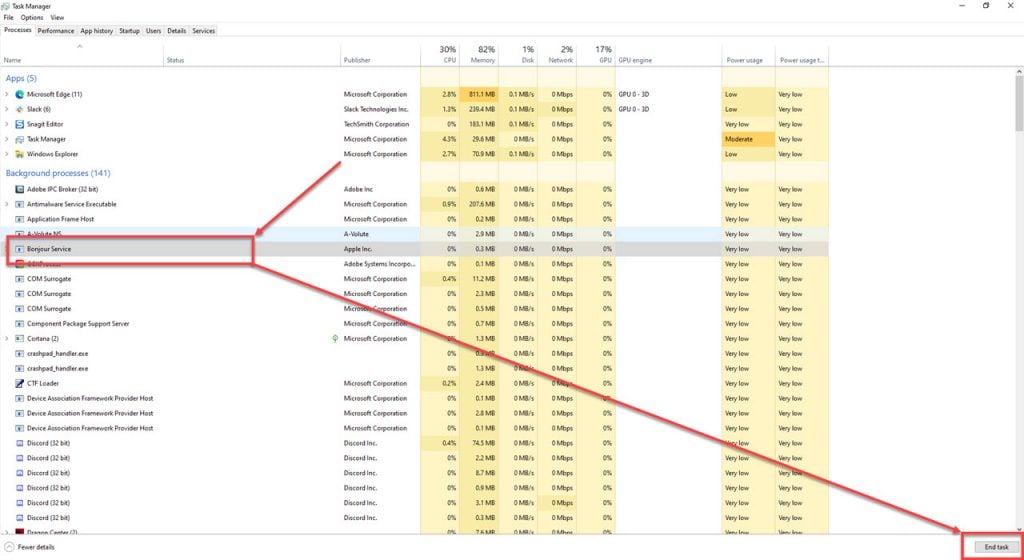The width and height of the screenshot is (1024, 560).
Task: Expand the Slack (6) process group
Action: pyautogui.click(x=7, y=110)
